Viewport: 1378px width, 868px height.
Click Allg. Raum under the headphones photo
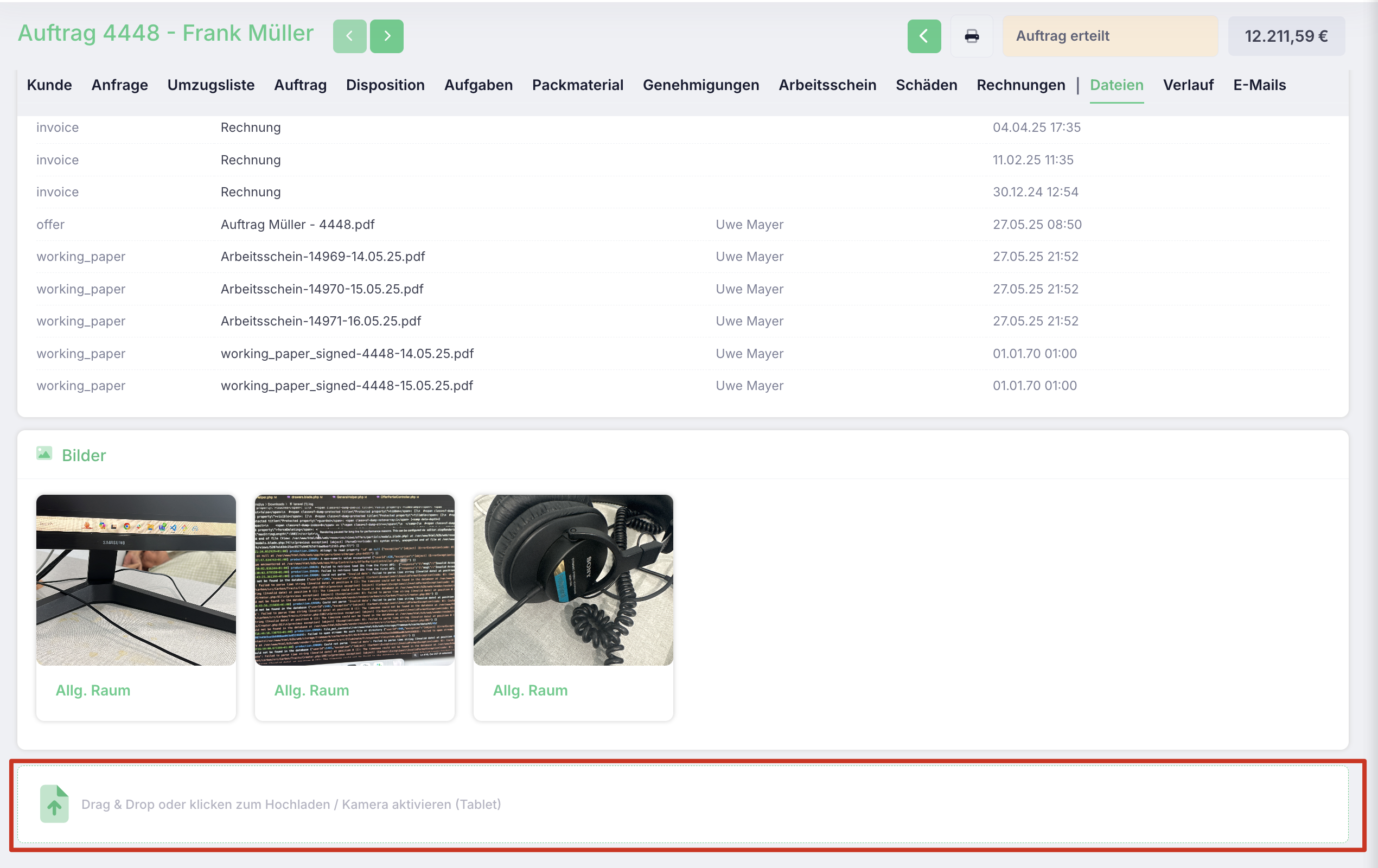tap(530, 691)
